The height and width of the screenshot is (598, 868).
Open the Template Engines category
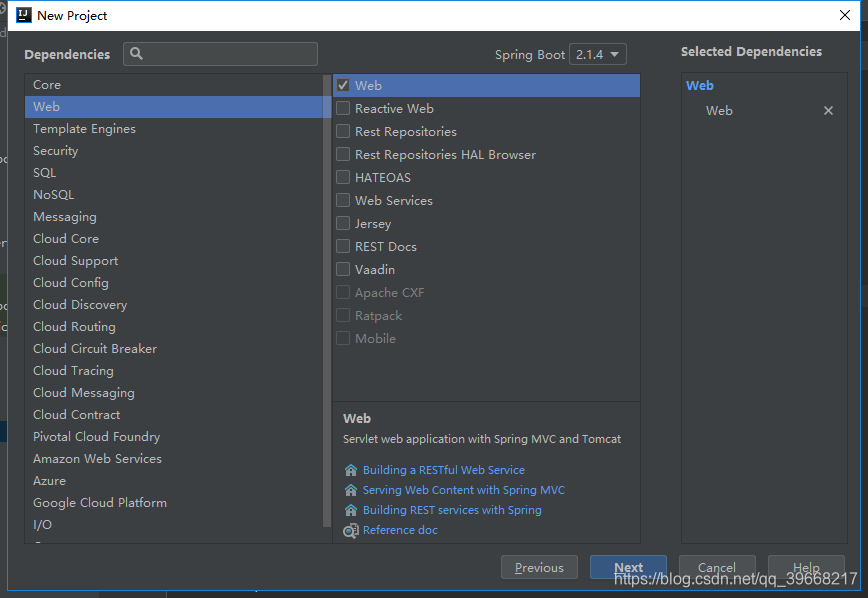pyautogui.click(x=174, y=129)
